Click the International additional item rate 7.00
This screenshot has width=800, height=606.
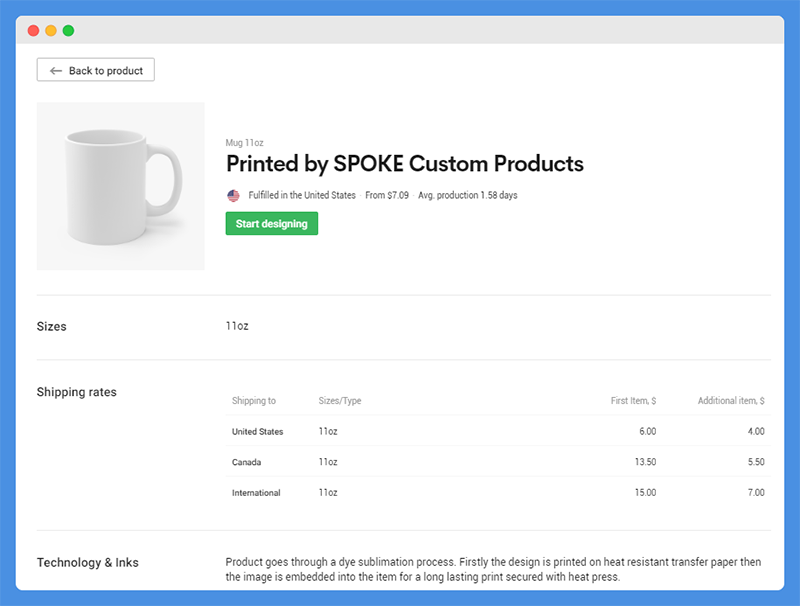click(756, 493)
